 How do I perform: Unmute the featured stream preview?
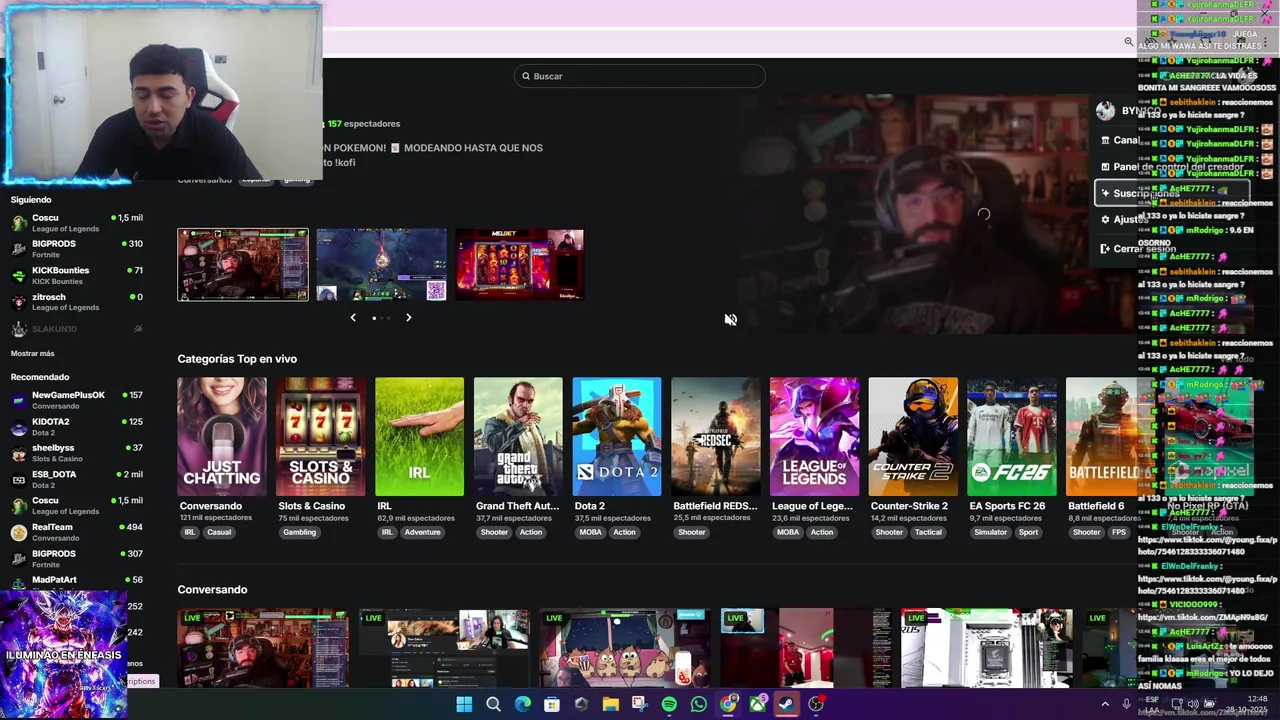click(x=731, y=320)
